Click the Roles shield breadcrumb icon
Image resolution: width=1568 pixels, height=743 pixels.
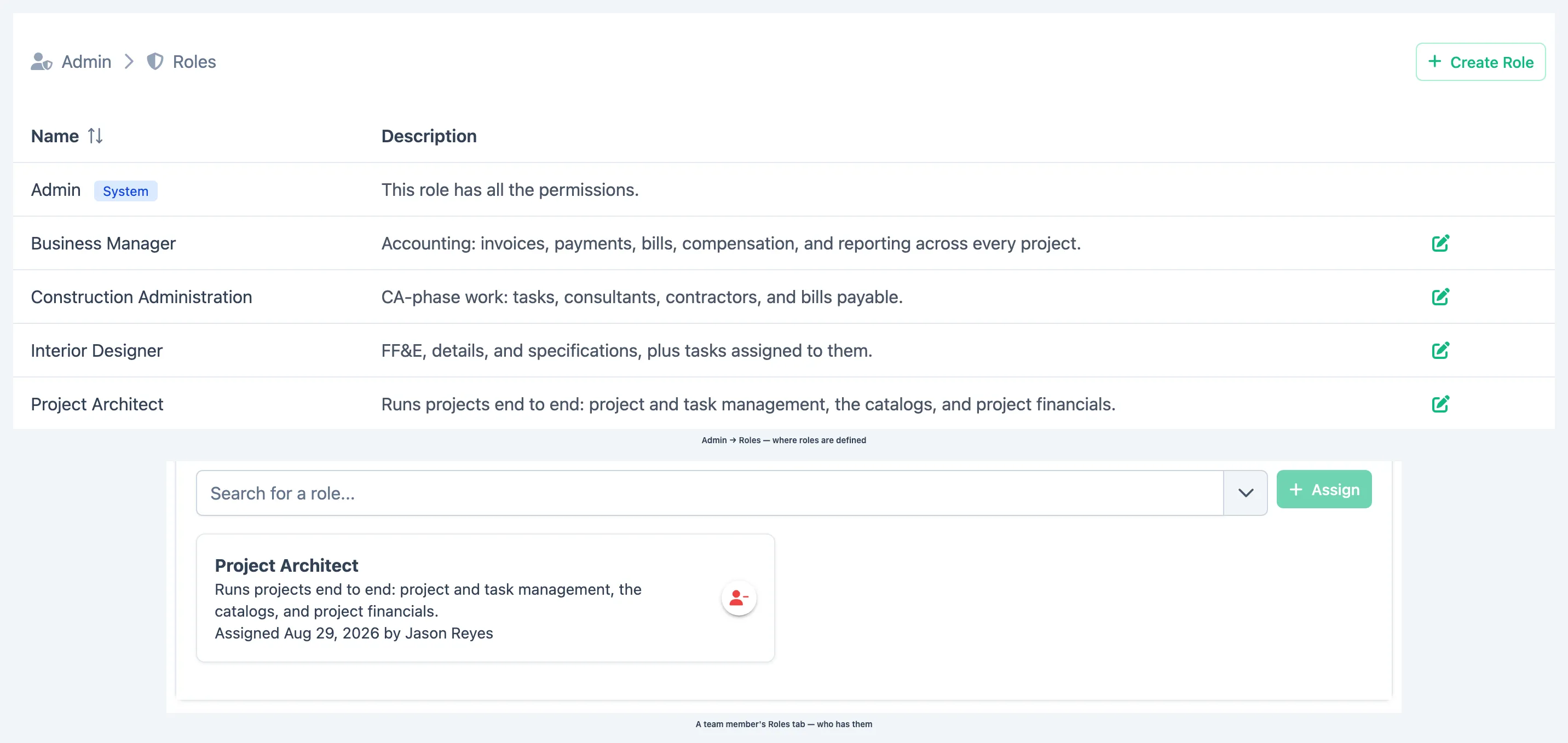155,61
